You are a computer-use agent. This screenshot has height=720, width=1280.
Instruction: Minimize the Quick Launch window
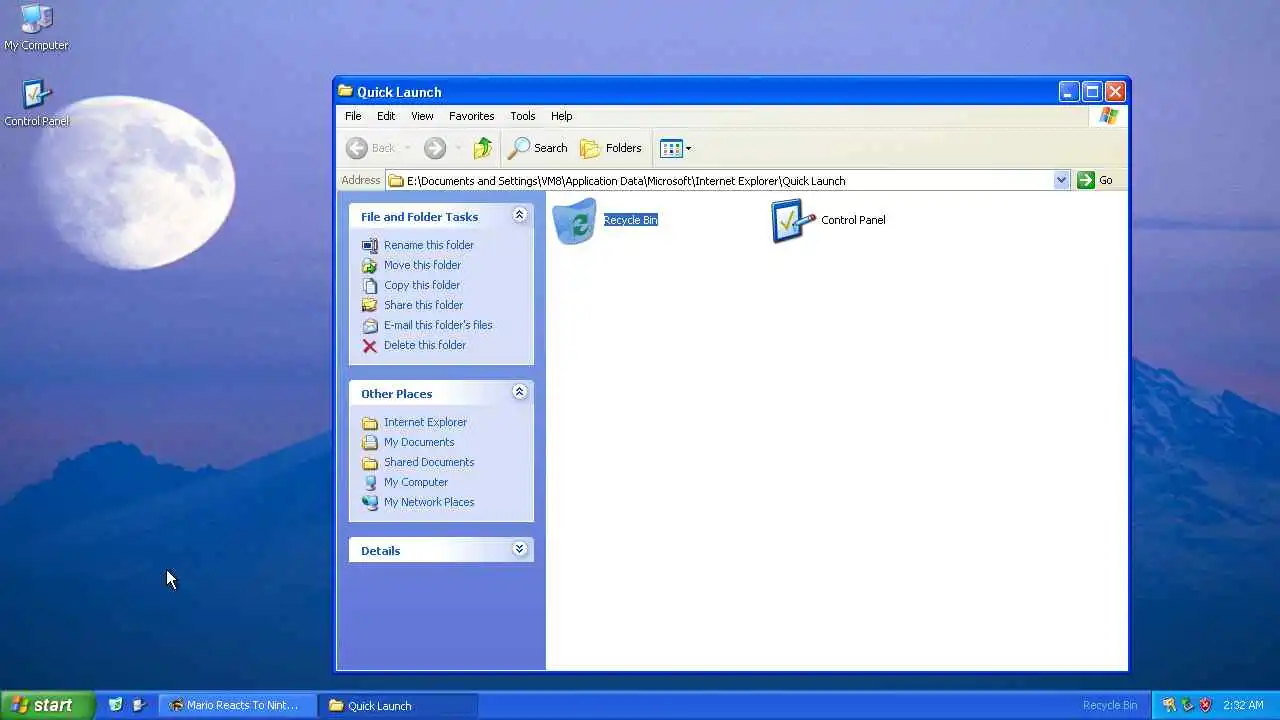[1069, 92]
